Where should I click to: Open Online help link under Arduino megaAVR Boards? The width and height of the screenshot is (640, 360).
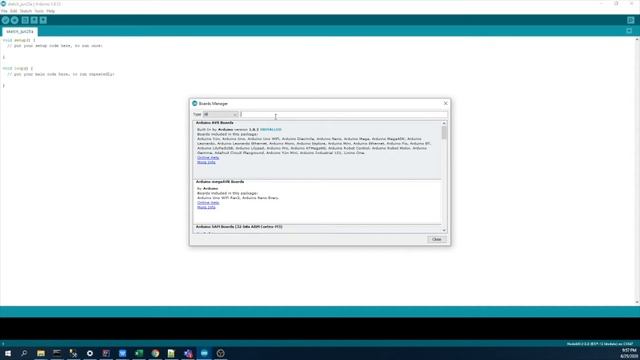(x=208, y=202)
